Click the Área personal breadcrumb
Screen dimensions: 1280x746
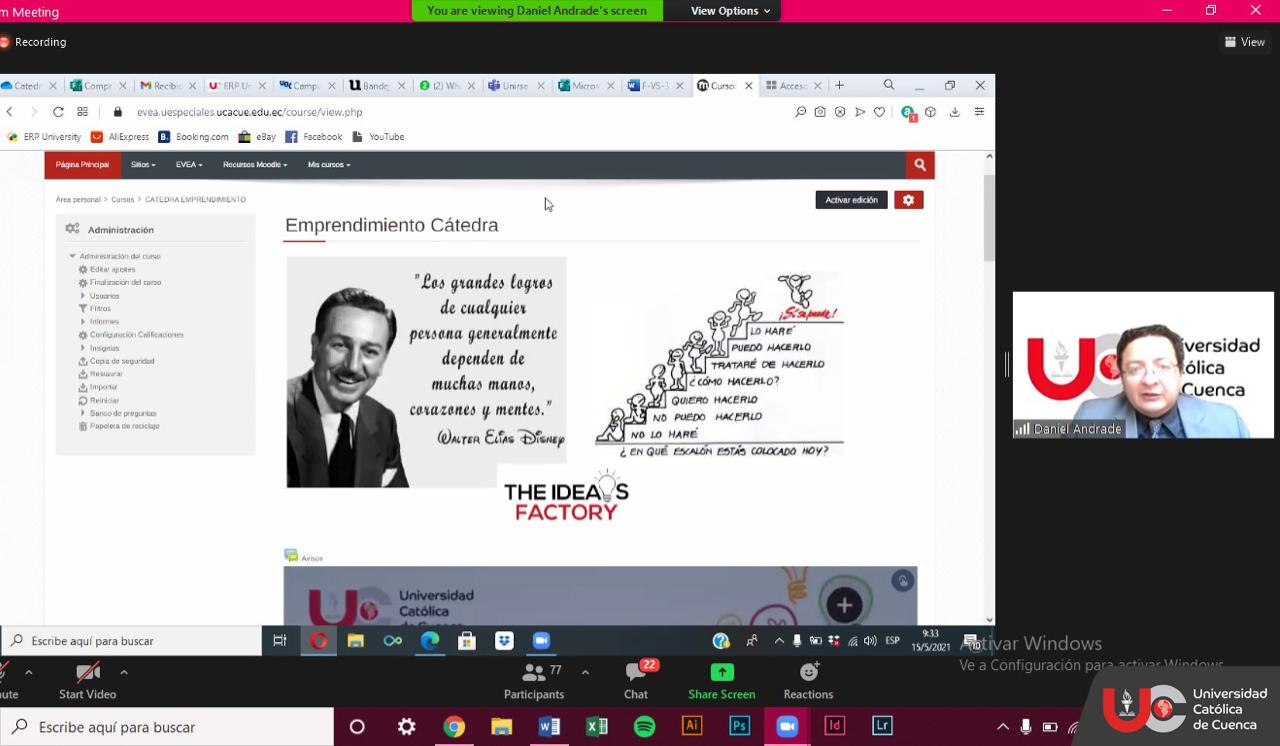coord(78,200)
